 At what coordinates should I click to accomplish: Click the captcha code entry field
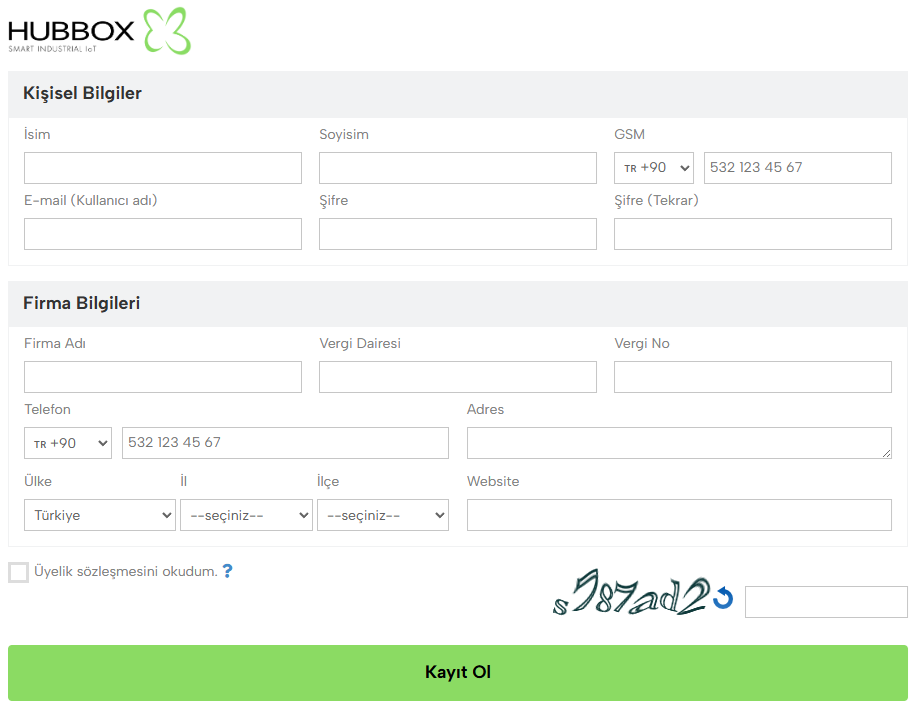click(x=826, y=602)
